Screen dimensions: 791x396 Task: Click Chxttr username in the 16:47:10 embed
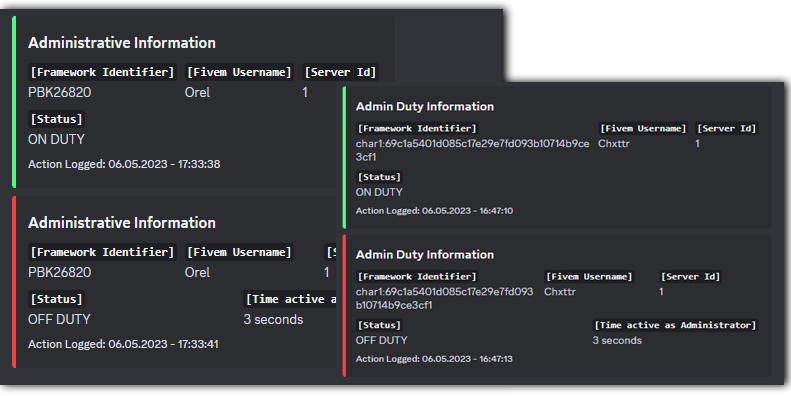tap(613, 144)
